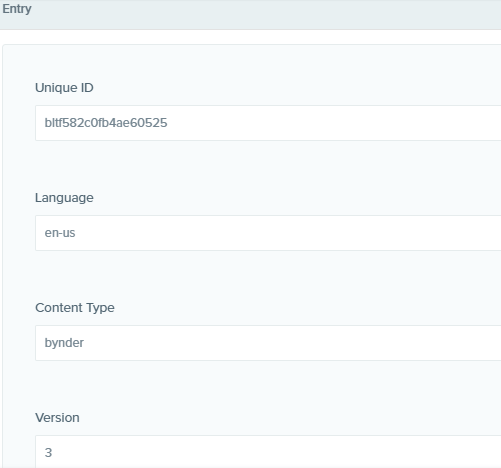501x468 pixels.
Task: Click the Version number field
Action: 268,452
